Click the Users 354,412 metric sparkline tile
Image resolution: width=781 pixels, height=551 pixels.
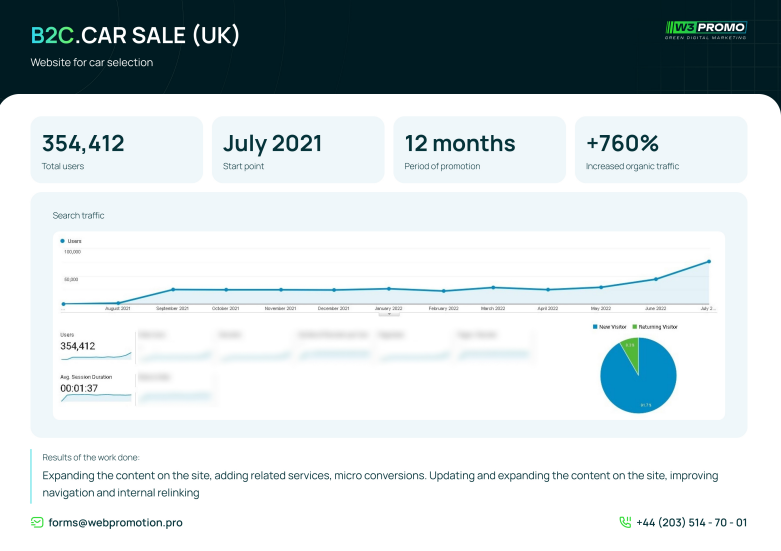[95, 345]
